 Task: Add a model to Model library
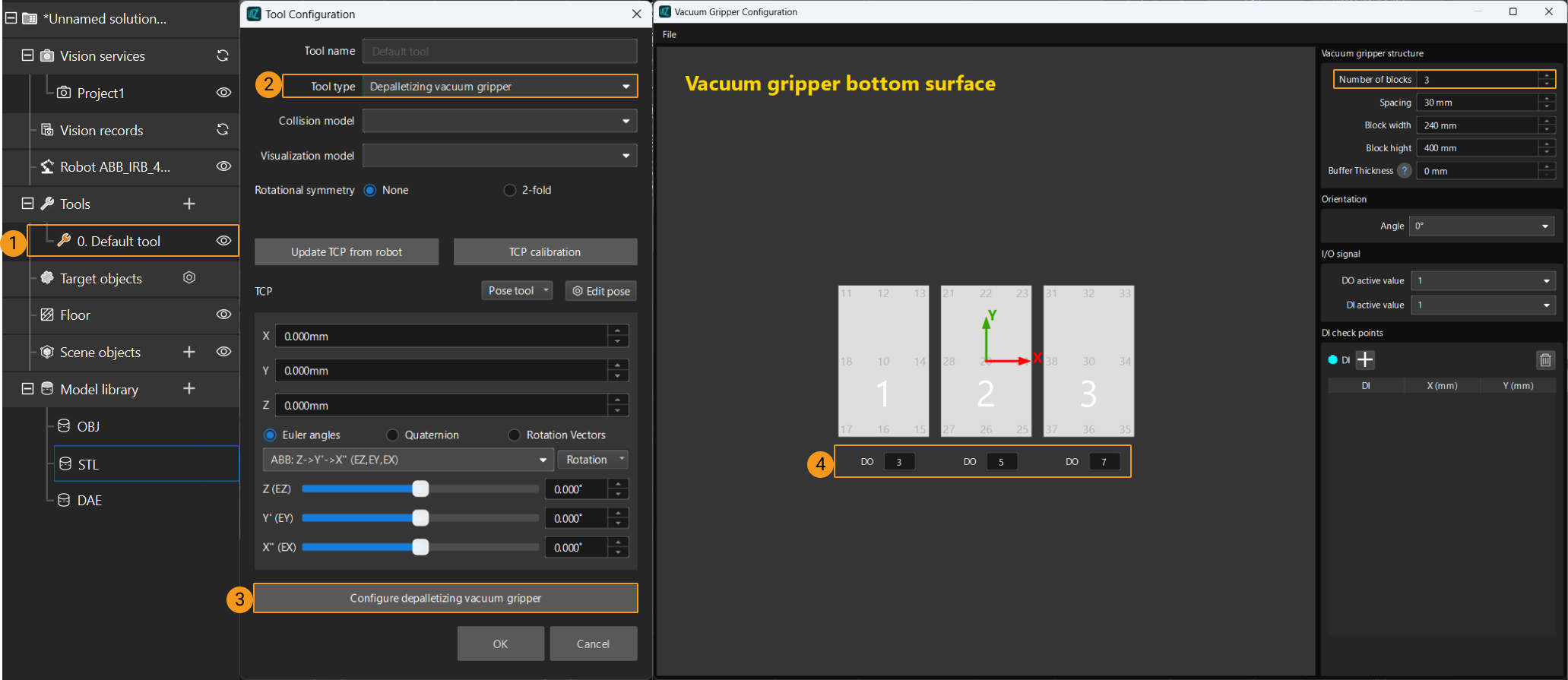189,389
